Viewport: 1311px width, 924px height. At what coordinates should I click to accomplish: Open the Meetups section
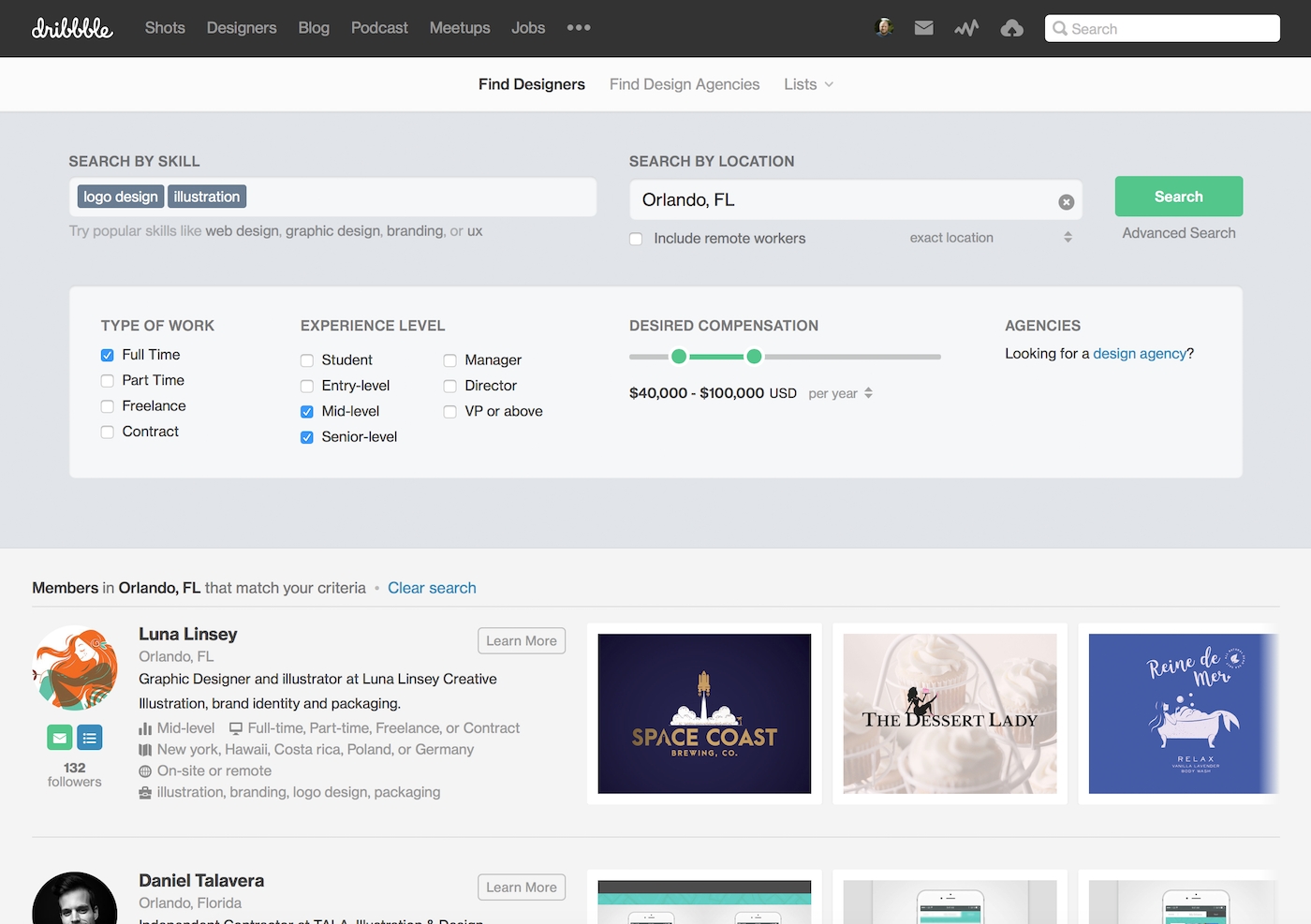click(x=460, y=28)
